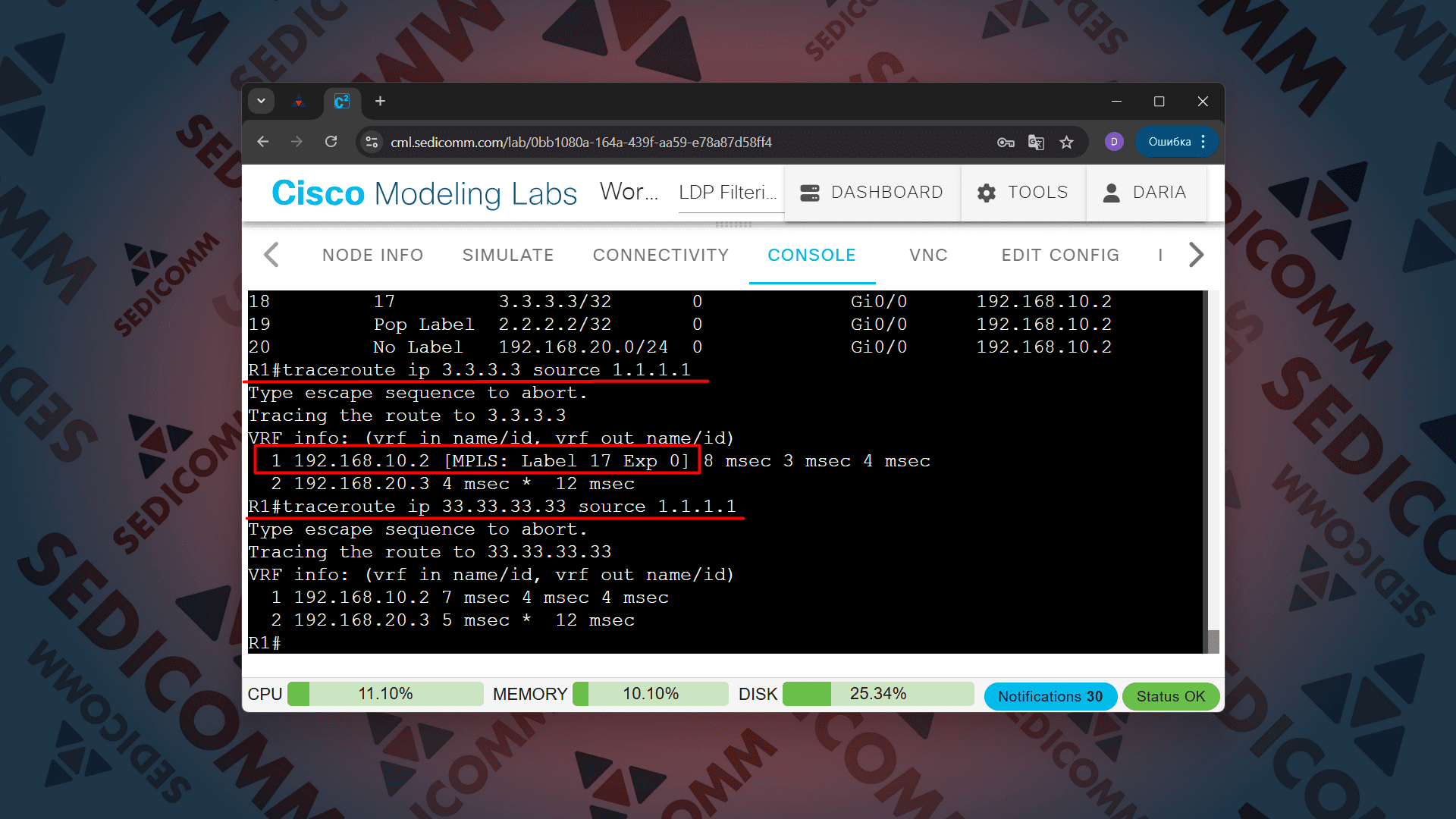
Task: Open the DARIA user menu
Action: [1146, 193]
